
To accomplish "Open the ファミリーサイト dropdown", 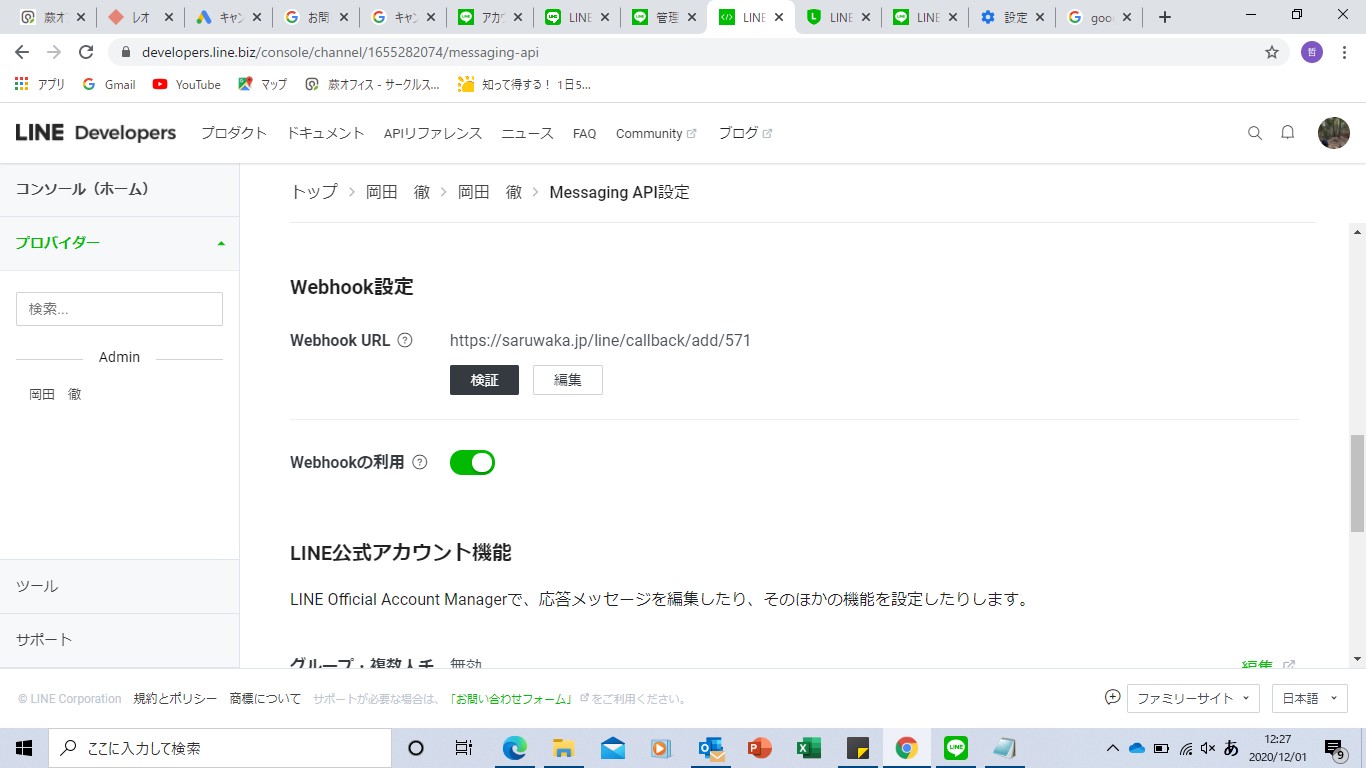I will click(1194, 698).
